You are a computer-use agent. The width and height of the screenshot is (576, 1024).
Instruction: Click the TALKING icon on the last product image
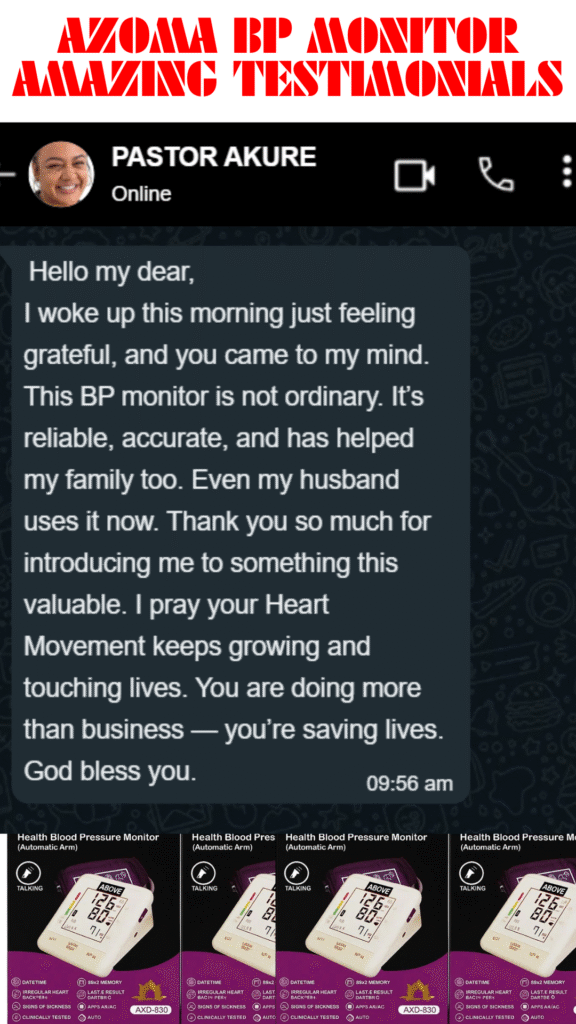pyautogui.click(x=472, y=872)
